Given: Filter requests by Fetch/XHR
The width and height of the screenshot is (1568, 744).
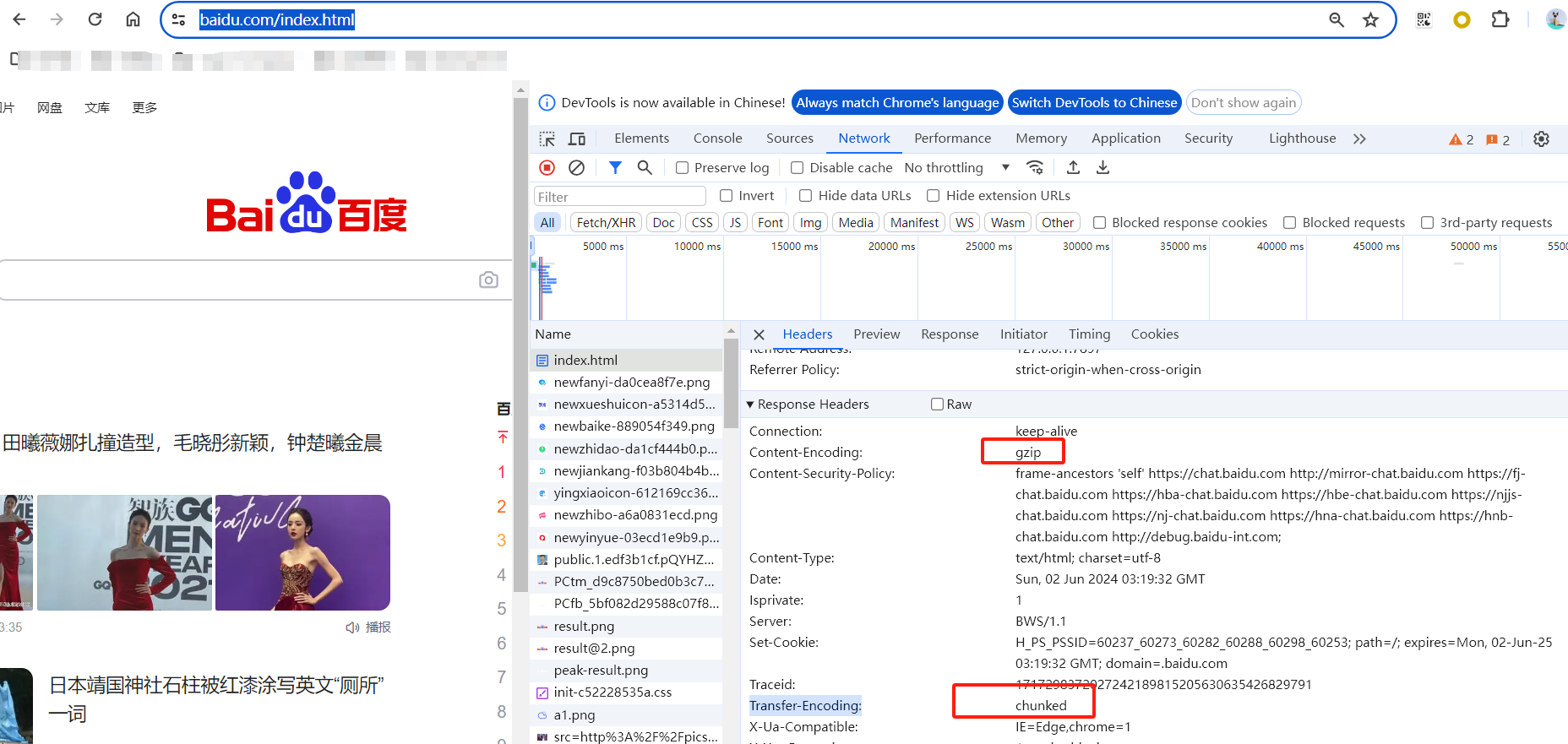Looking at the screenshot, I should tap(606, 223).
